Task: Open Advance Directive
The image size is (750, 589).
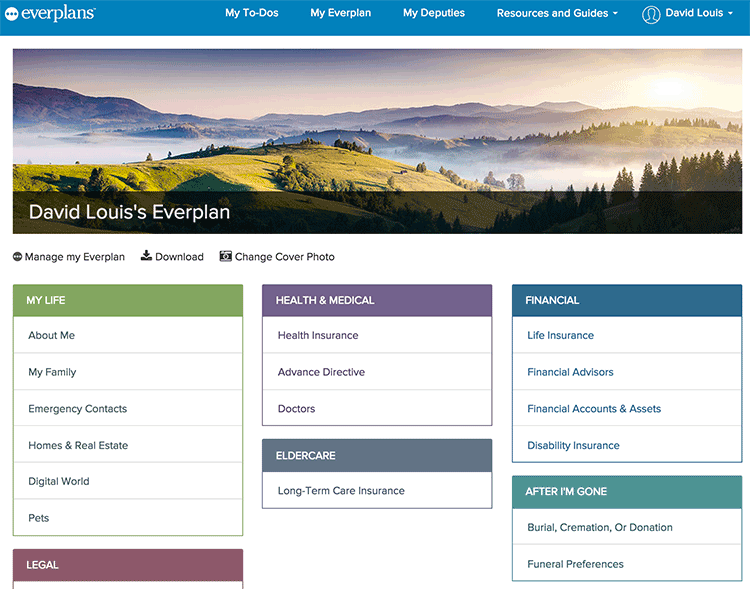Action: pyautogui.click(x=377, y=372)
